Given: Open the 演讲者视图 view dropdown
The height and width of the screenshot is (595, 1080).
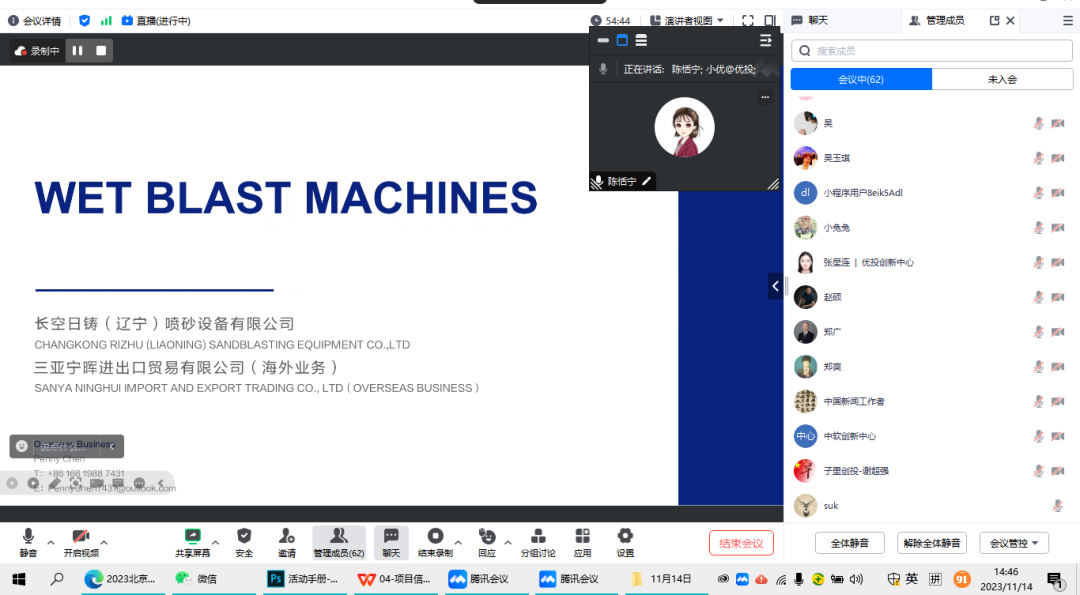Looking at the screenshot, I should (687, 21).
